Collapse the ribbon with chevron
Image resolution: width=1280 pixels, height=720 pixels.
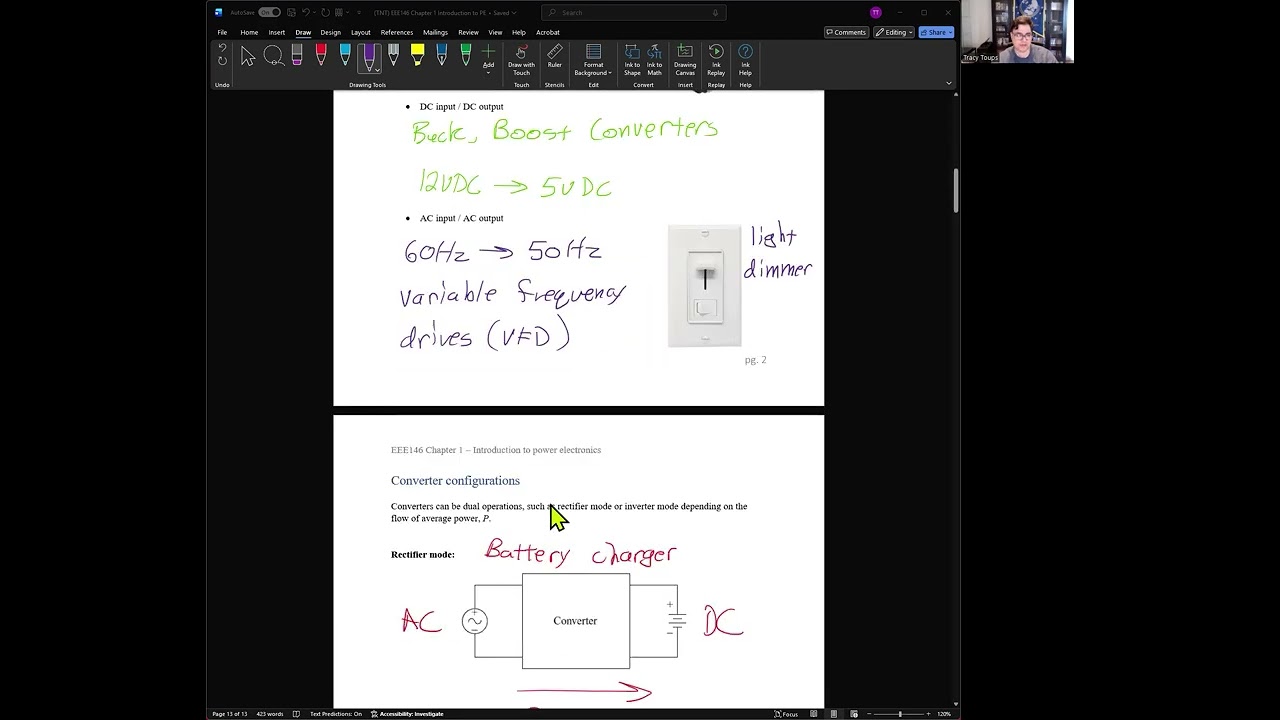(949, 84)
